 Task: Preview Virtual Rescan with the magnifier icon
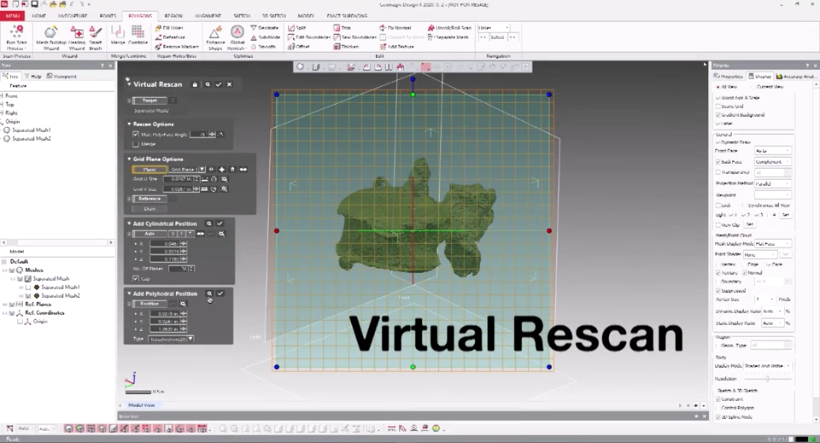[x=208, y=84]
